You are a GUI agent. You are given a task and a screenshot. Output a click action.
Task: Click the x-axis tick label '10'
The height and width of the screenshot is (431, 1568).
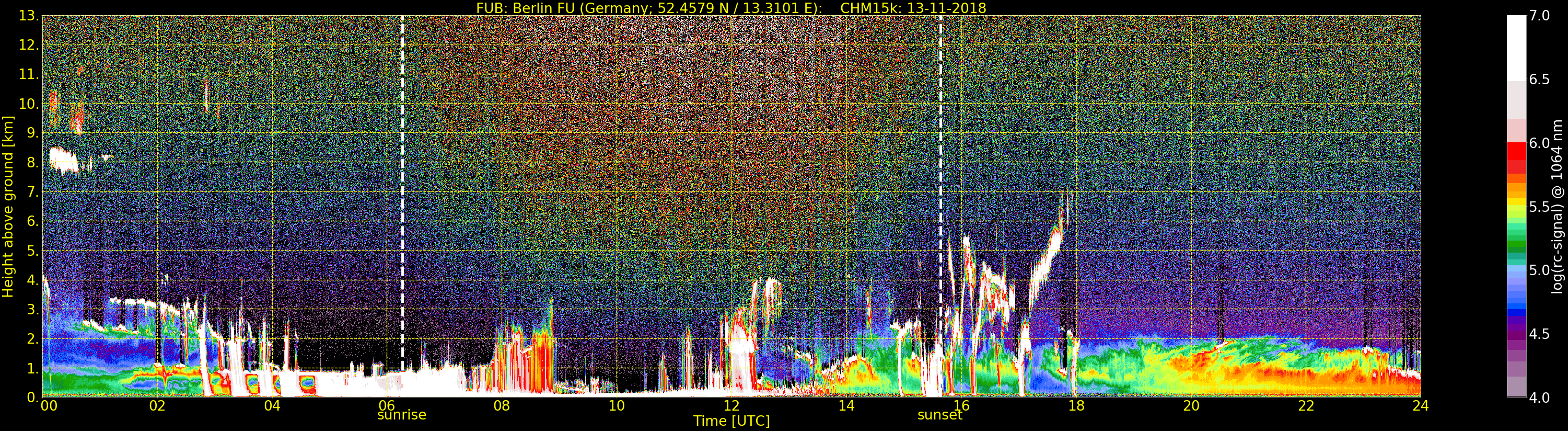click(x=617, y=406)
